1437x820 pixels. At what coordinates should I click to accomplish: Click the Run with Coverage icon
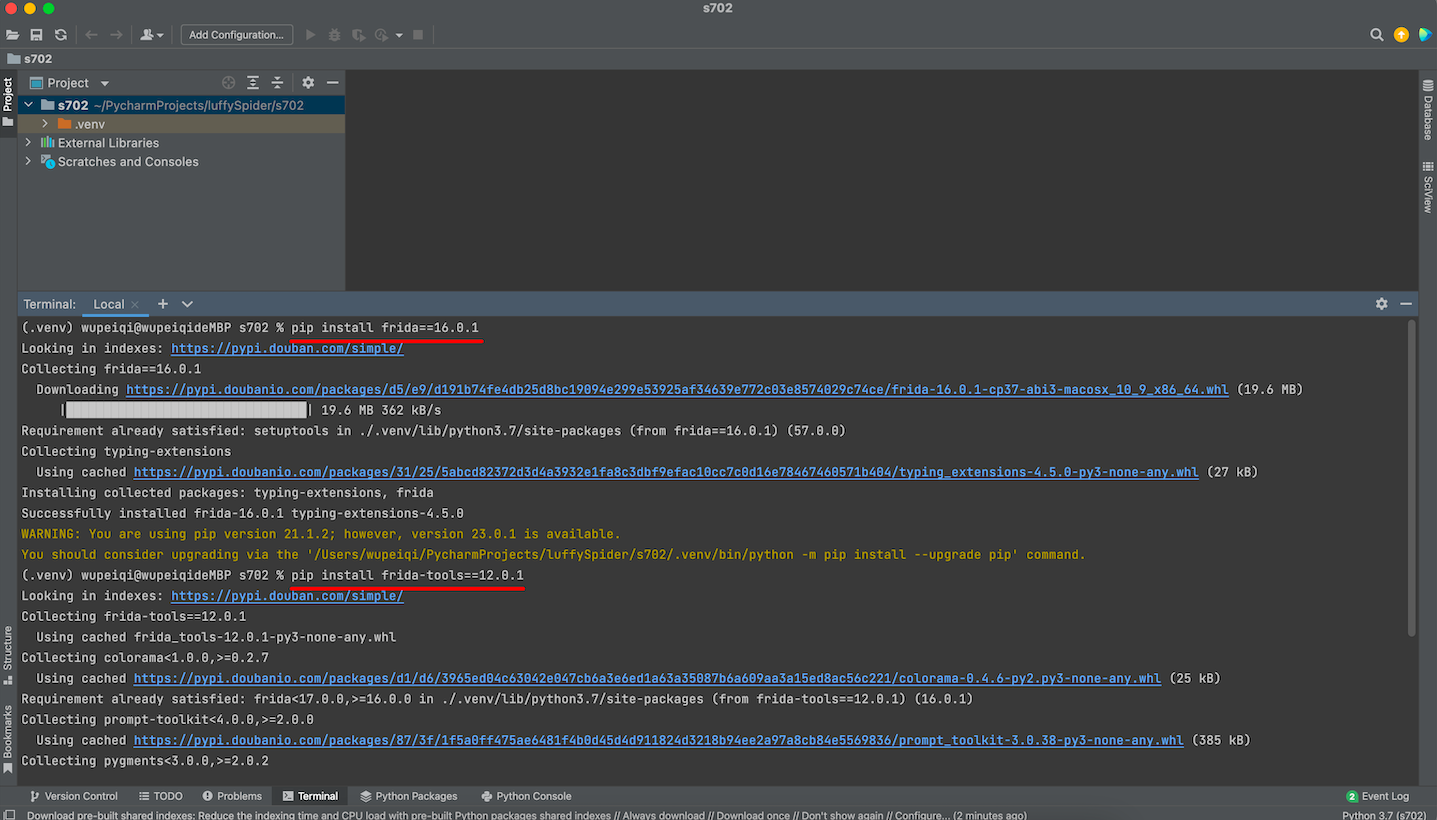pos(358,35)
